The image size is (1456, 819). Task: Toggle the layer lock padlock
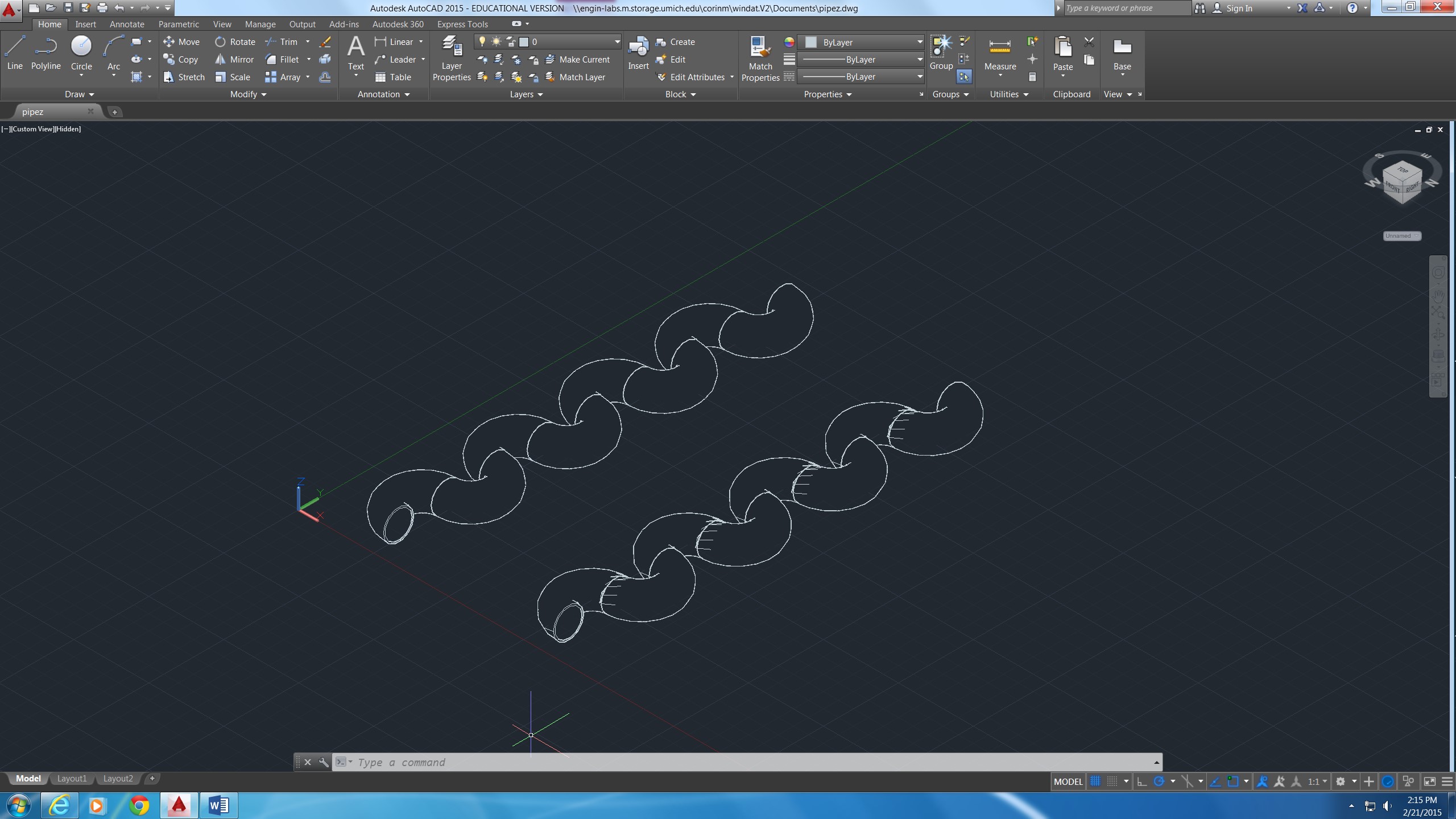(x=510, y=42)
